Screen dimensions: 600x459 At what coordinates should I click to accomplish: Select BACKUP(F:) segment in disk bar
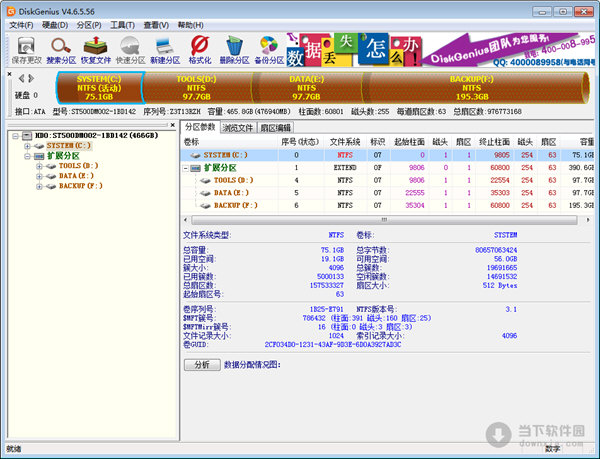click(472, 88)
